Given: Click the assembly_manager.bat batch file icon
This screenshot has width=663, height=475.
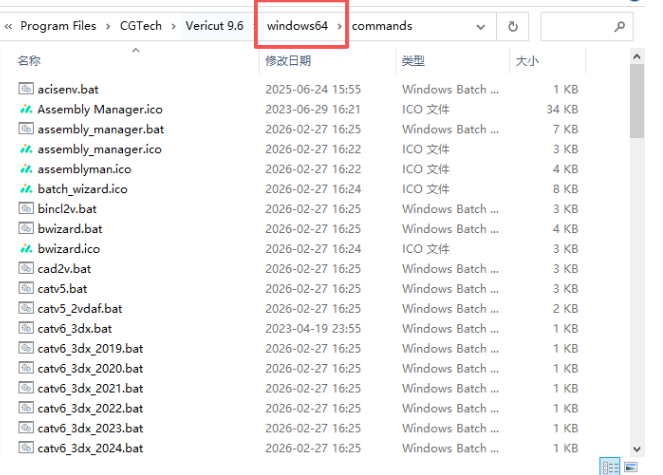Looking at the screenshot, I should 26,129.
